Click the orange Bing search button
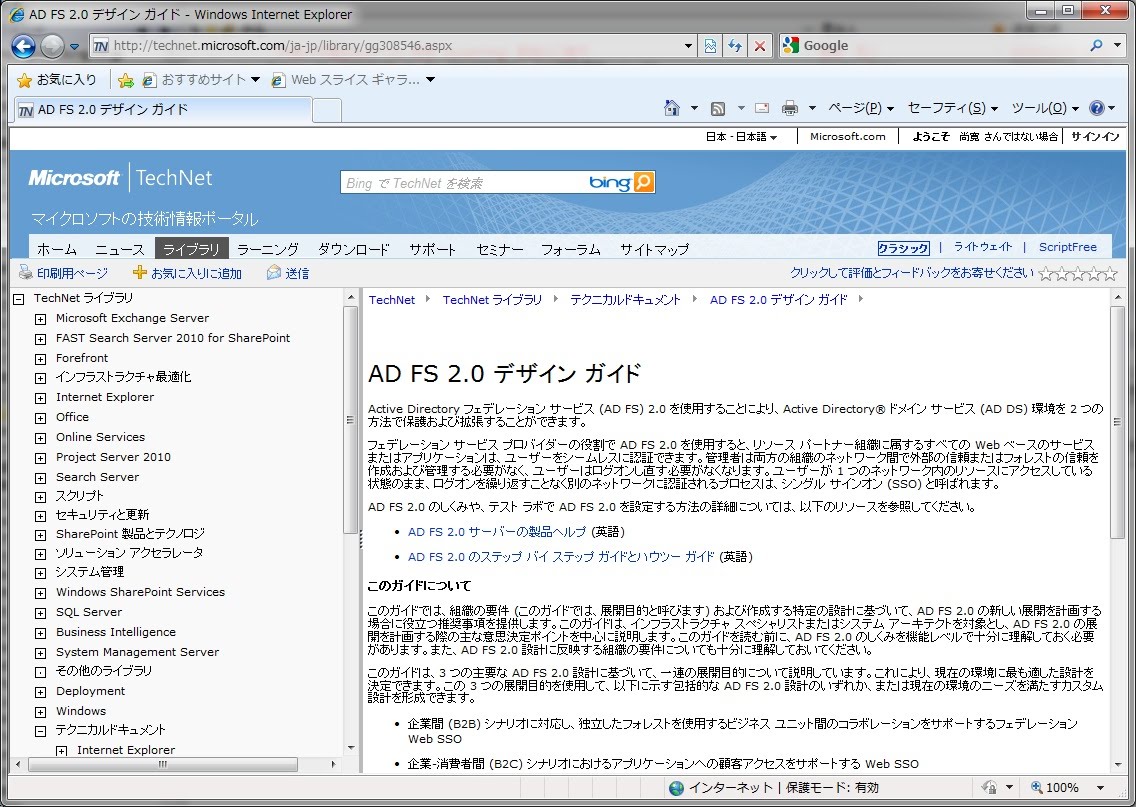Image resolution: width=1136 pixels, height=807 pixels. tap(643, 182)
